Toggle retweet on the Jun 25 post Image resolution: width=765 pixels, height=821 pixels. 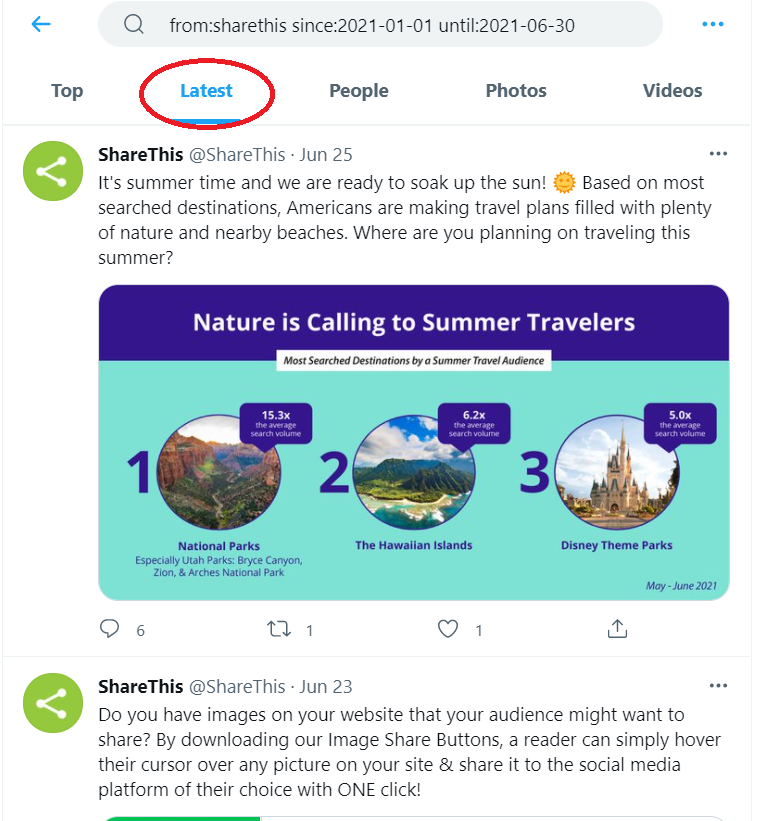coord(280,629)
